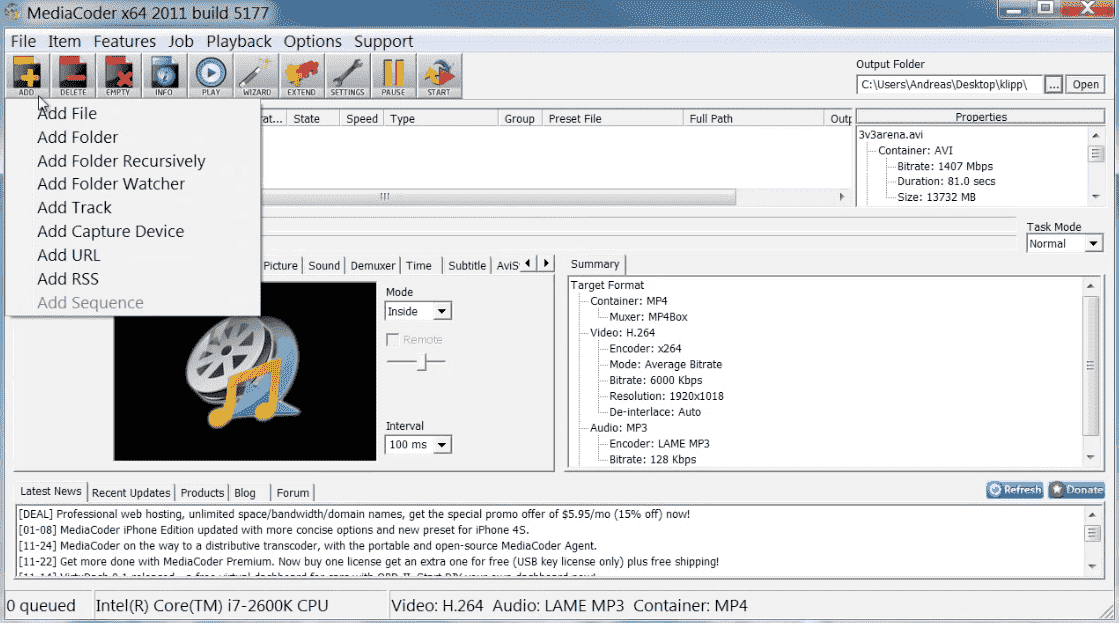Click the Delete toolbar icon
The image size is (1119, 623).
(x=73, y=76)
